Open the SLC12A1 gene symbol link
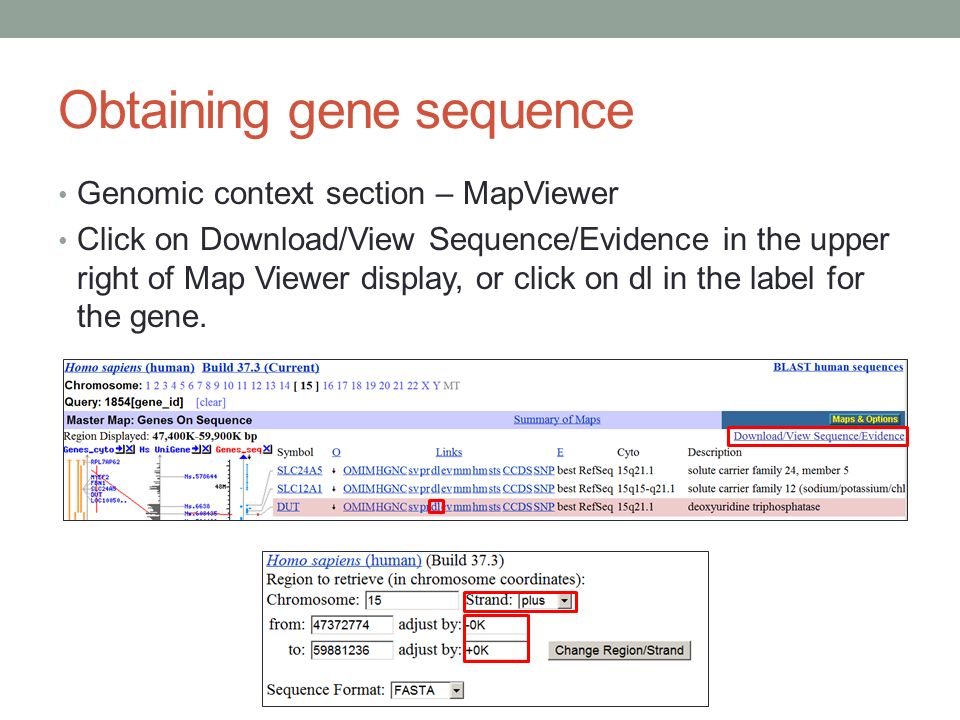The height and width of the screenshot is (720, 960). point(299,489)
